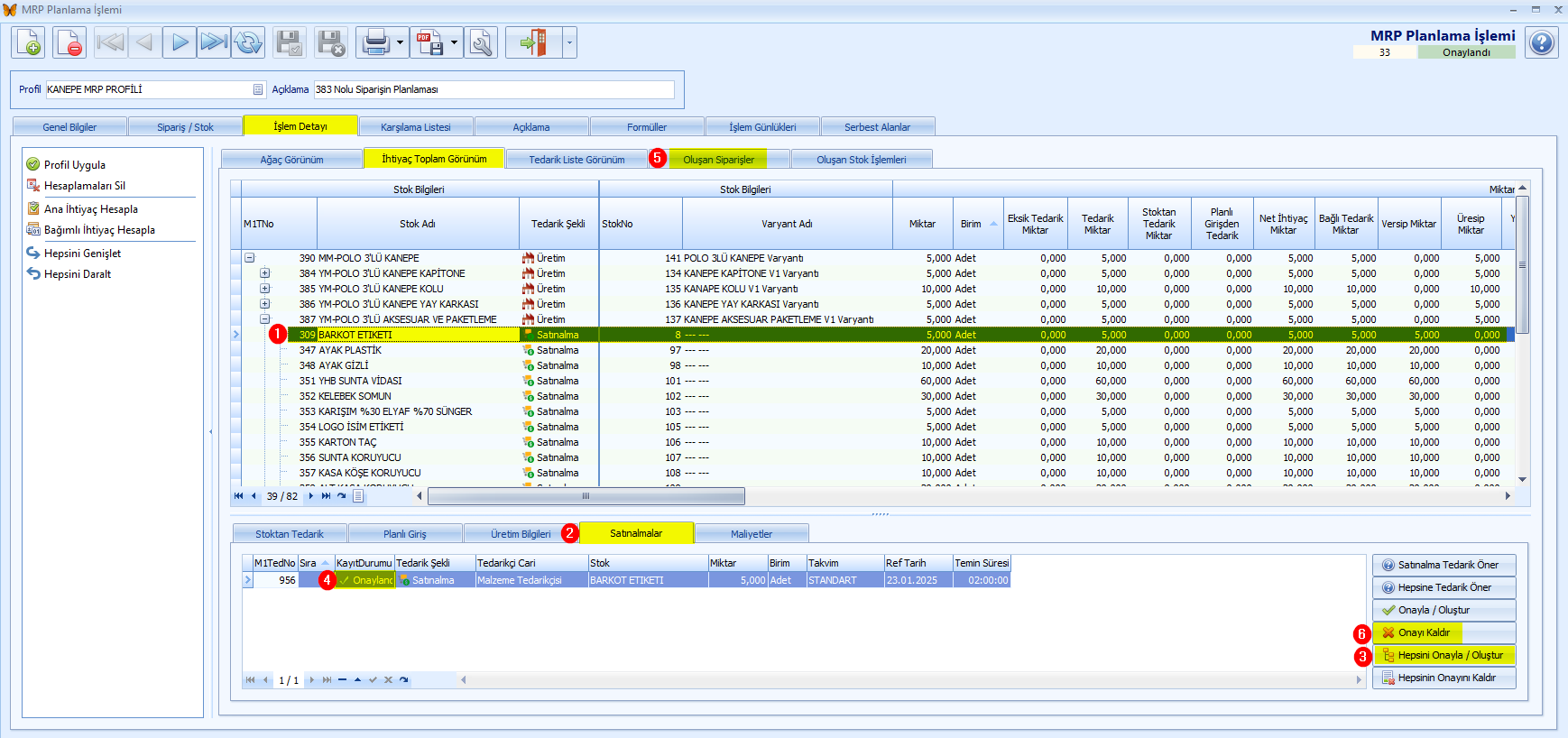This screenshot has height=738, width=1568.
Task: Select the 347 AYAK PLASTİK row
Action: pyautogui.click(x=873, y=350)
